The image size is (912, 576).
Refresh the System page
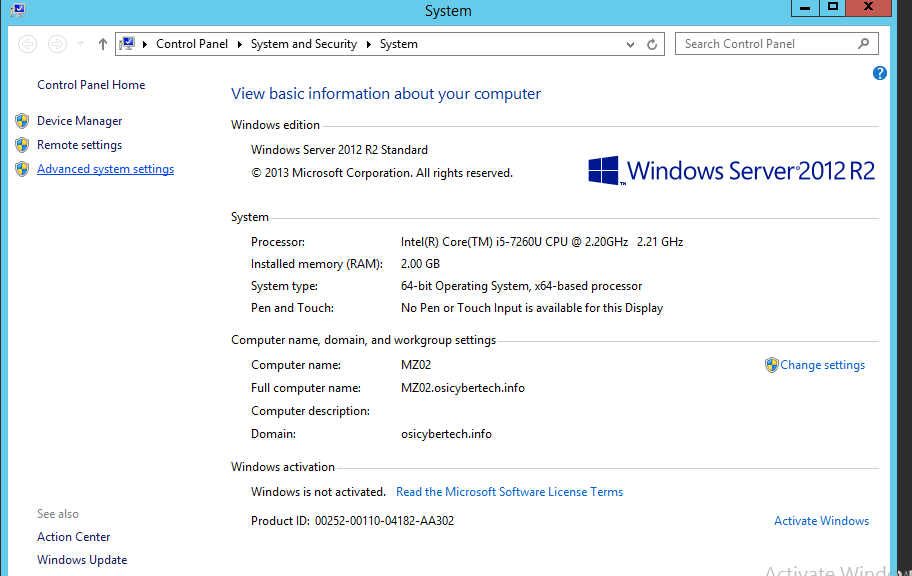(652, 44)
